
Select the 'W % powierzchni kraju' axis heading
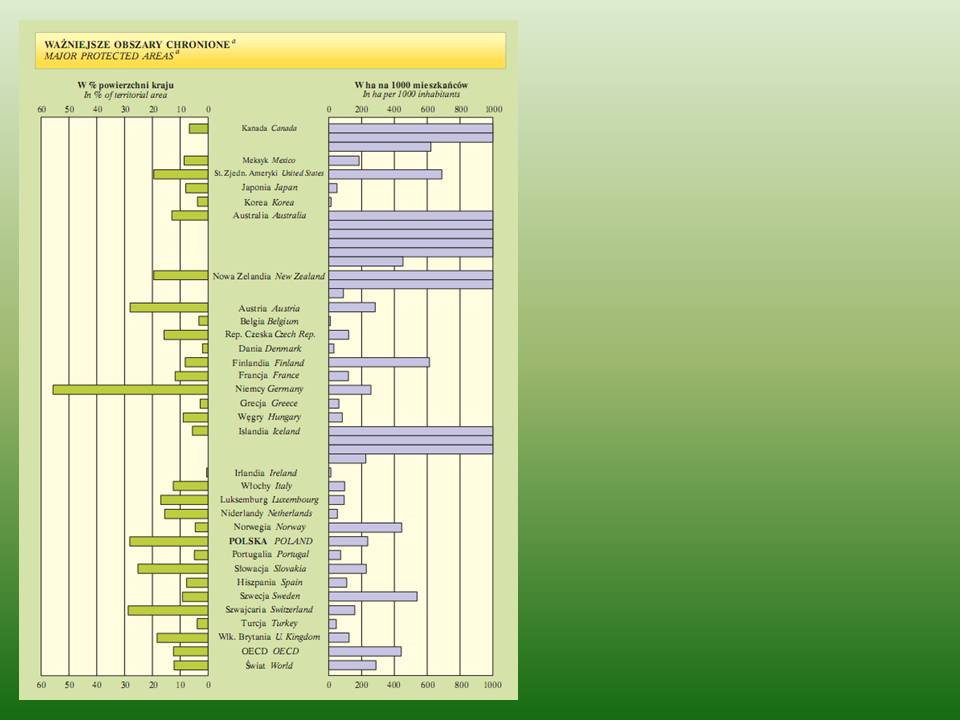tap(125, 85)
